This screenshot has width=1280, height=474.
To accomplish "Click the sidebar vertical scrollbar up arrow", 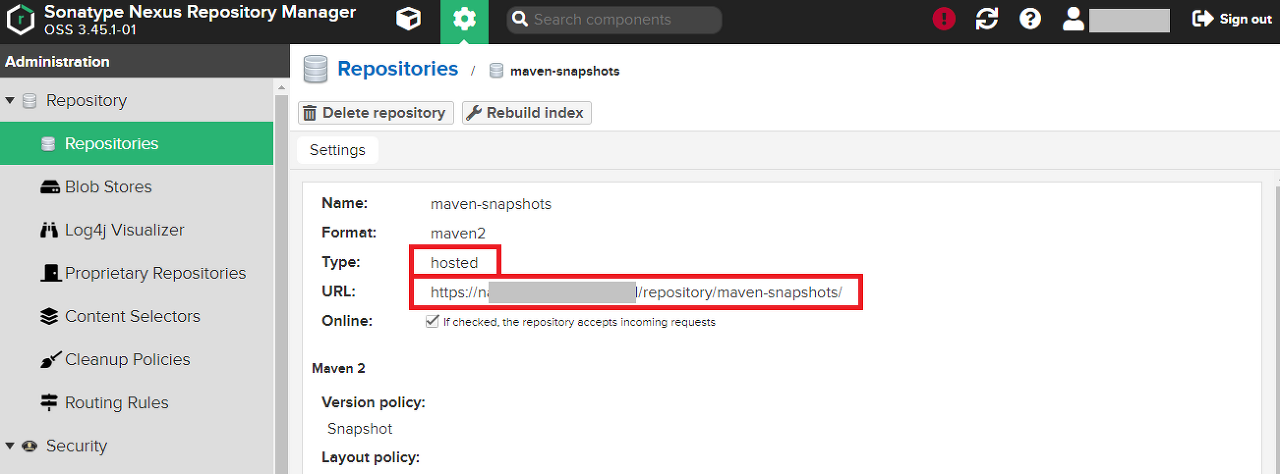I will (280, 87).
